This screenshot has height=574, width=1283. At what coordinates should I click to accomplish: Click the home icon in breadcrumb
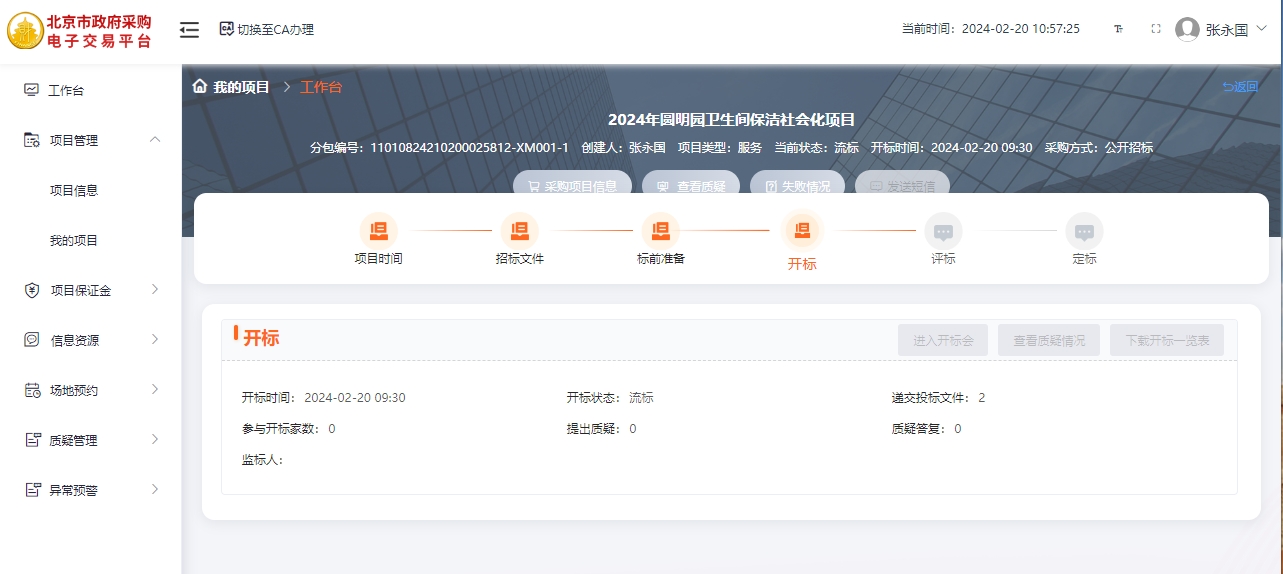(x=200, y=86)
